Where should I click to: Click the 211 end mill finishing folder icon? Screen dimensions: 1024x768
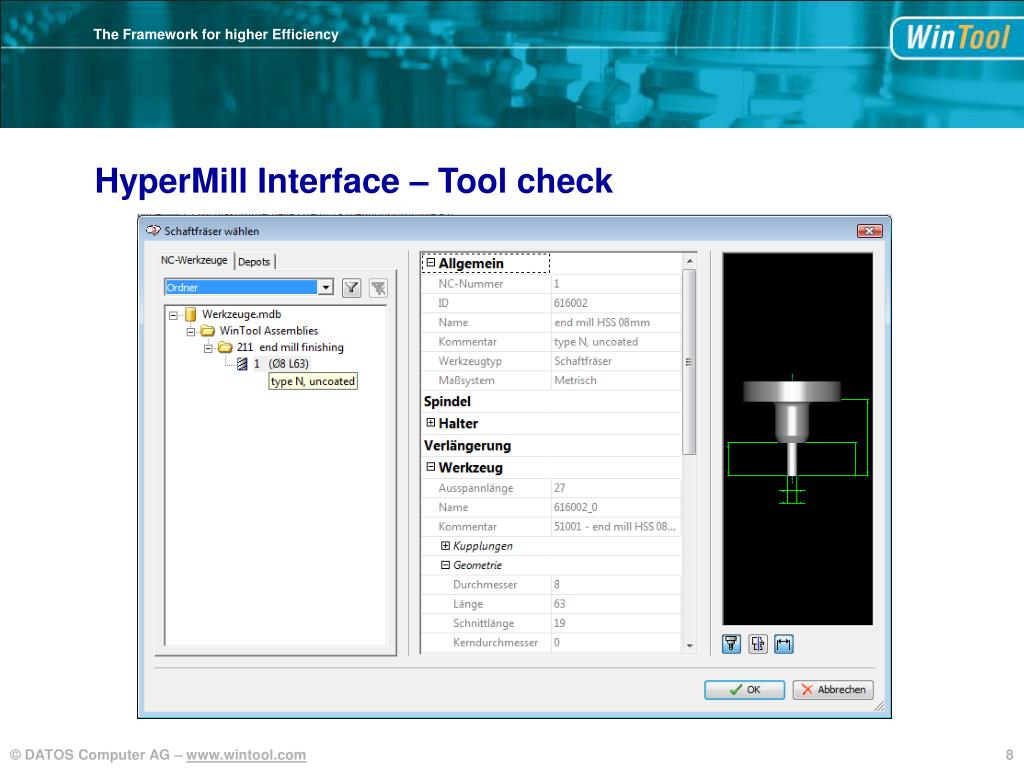pos(225,347)
